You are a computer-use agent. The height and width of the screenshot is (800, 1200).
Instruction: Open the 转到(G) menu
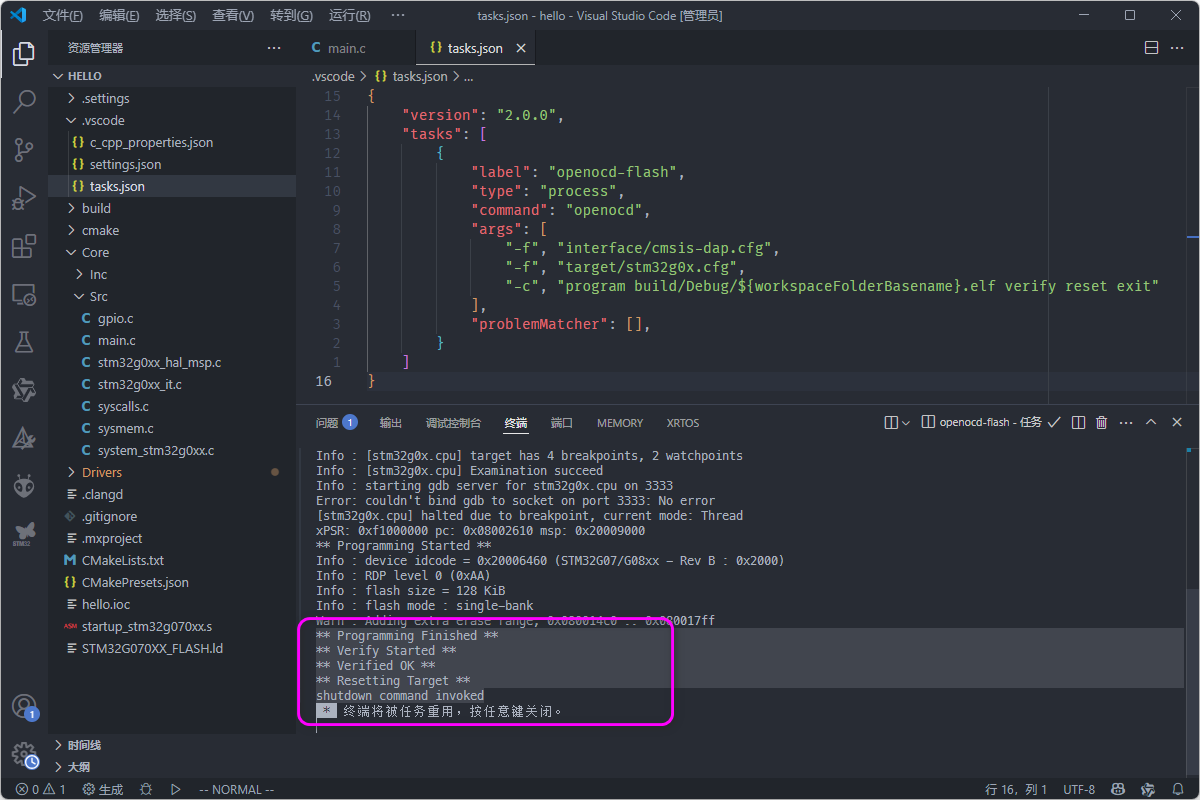pyautogui.click(x=291, y=16)
